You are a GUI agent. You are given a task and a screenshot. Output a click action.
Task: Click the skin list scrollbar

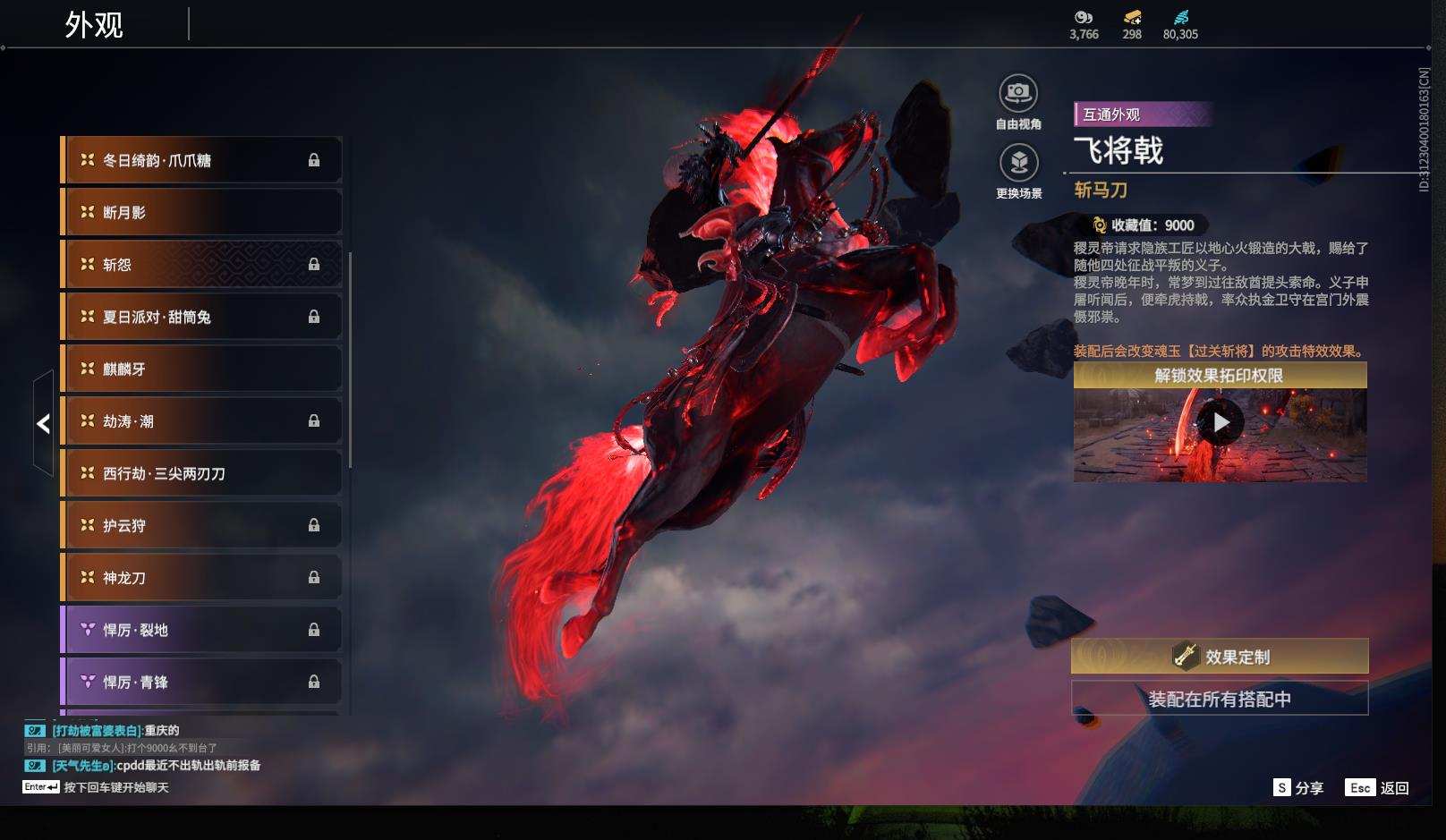pos(350,360)
